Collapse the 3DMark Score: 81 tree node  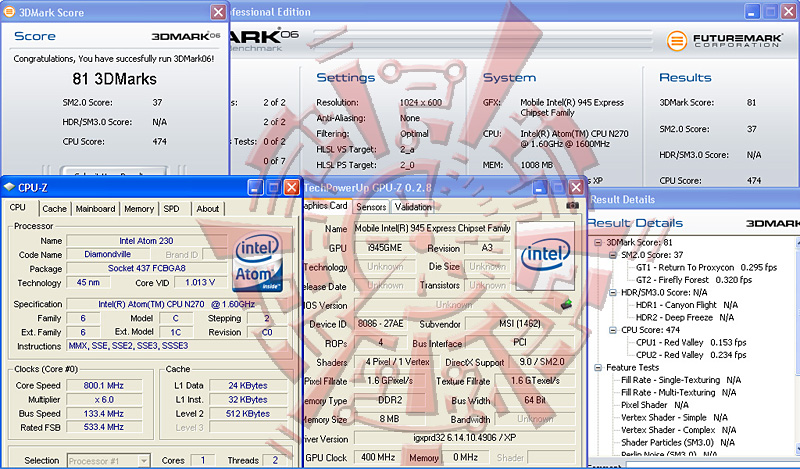tap(598, 242)
